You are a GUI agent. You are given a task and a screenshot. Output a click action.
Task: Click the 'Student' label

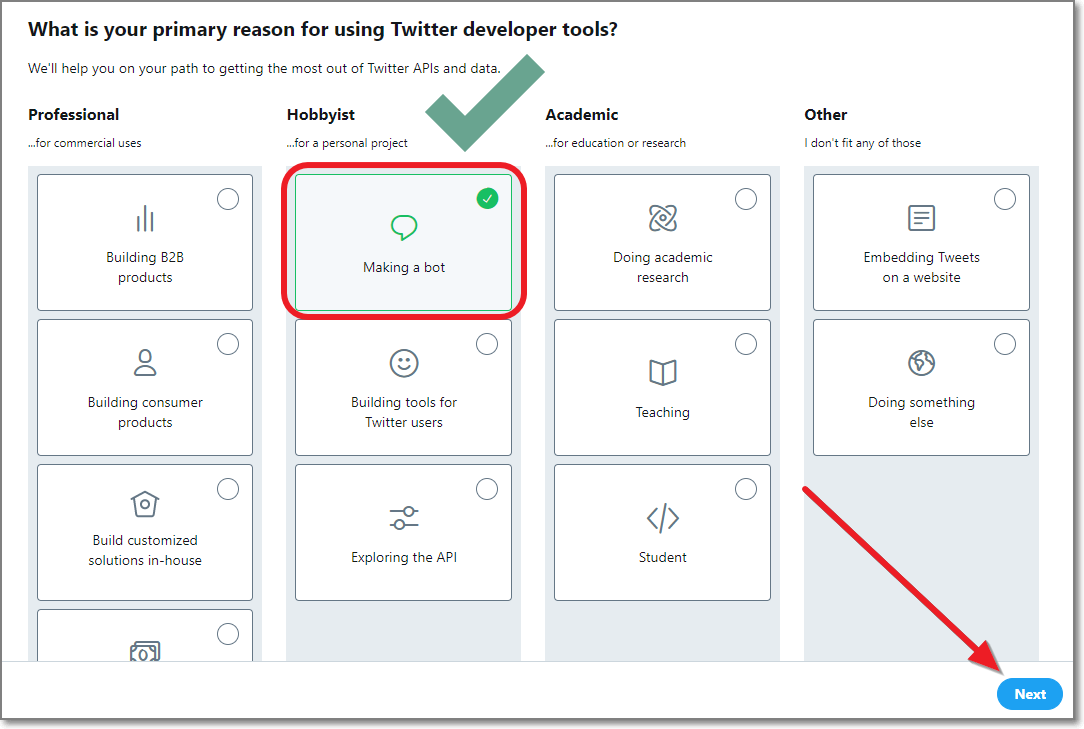[663, 557]
